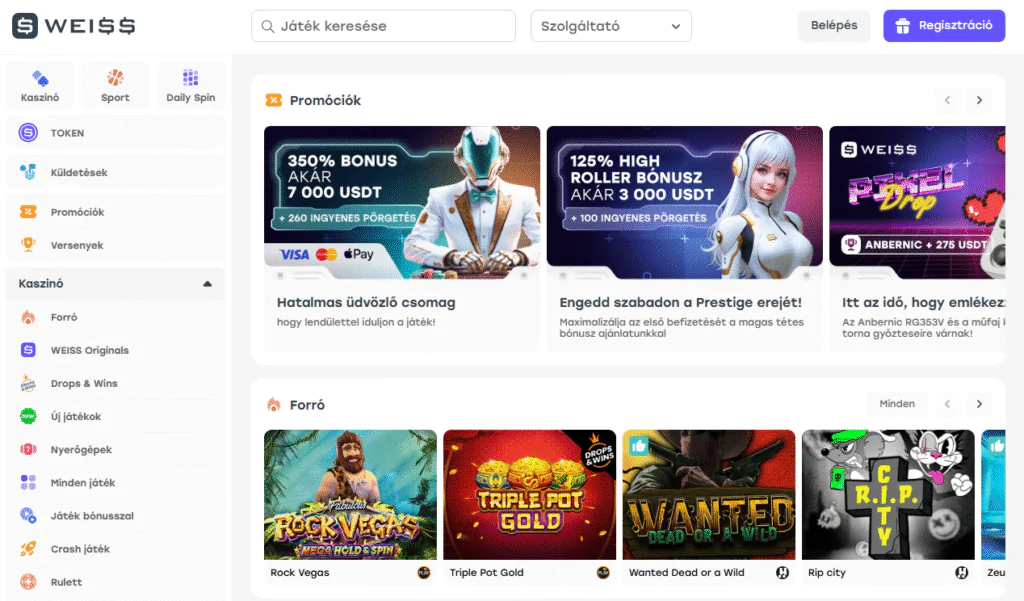Select Minden játék in the sidebar
1024x601 pixels.
(x=116, y=483)
